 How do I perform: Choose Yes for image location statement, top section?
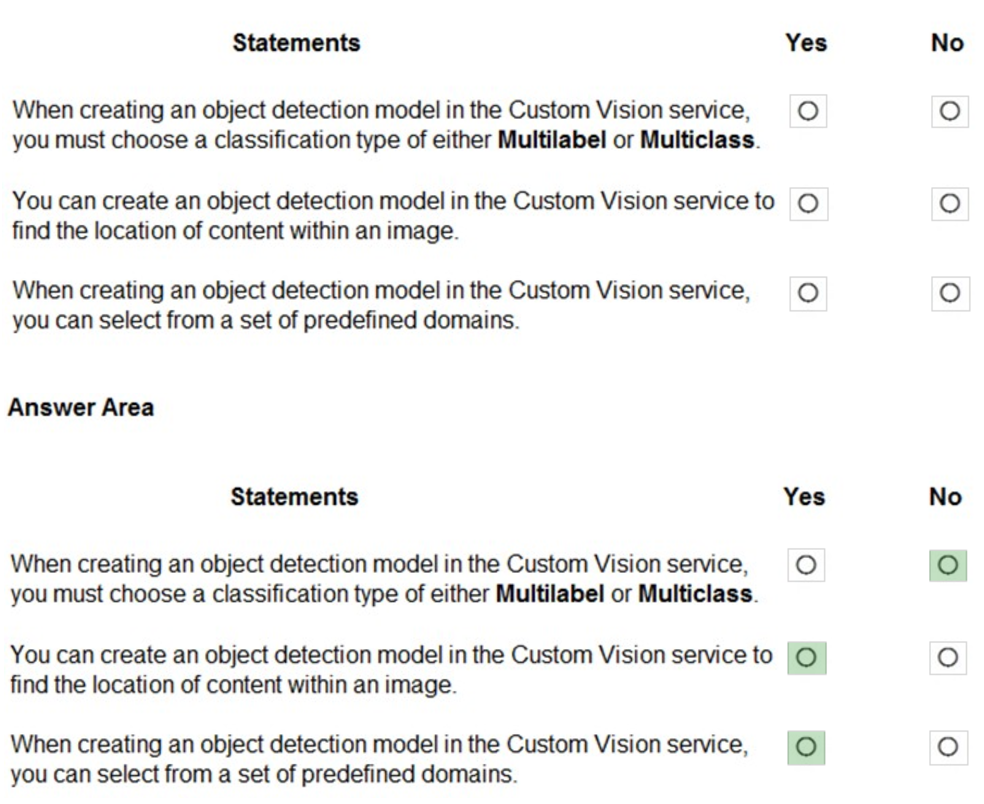coord(808,204)
